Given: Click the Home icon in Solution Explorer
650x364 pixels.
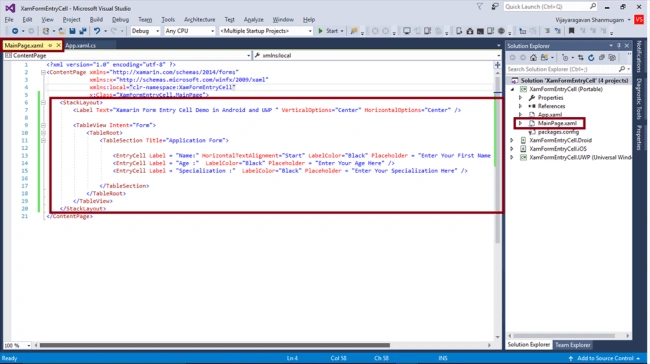Looking at the screenshot, I should pyautogui.click(x=534, y=58).
